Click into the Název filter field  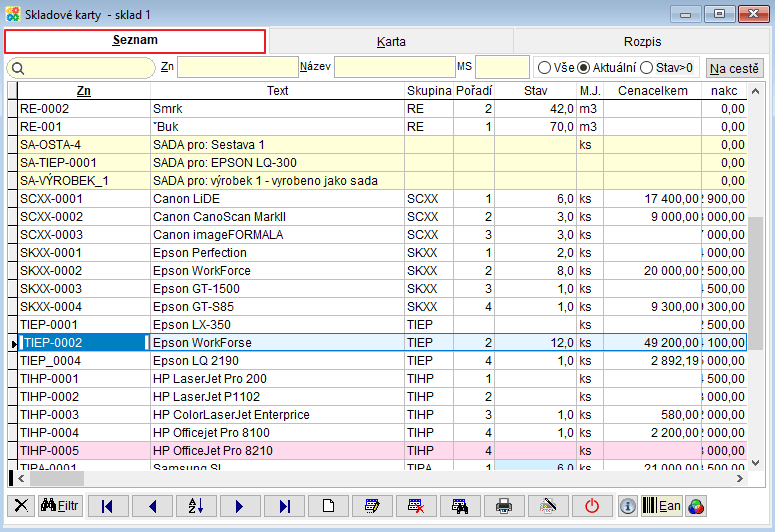point(394,67)
